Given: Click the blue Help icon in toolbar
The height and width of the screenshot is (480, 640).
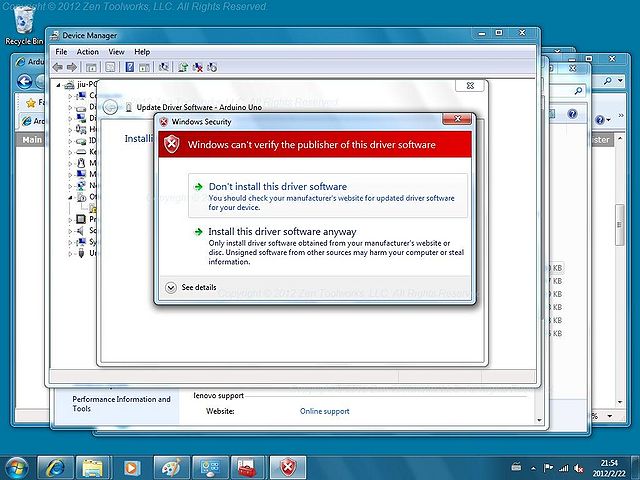Looking at the screenshot, I should point(129,67).
